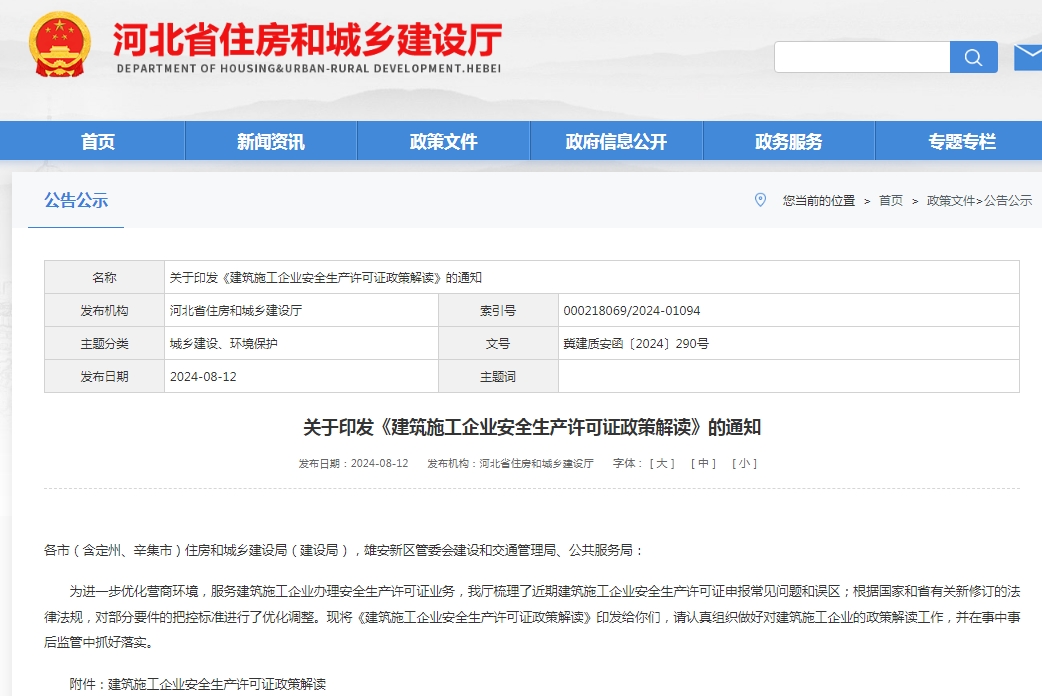Navigate to 政务服务 section
The height and width of the screenshot is (696, 1042).
pyautogui.click(x=788, y=141)
